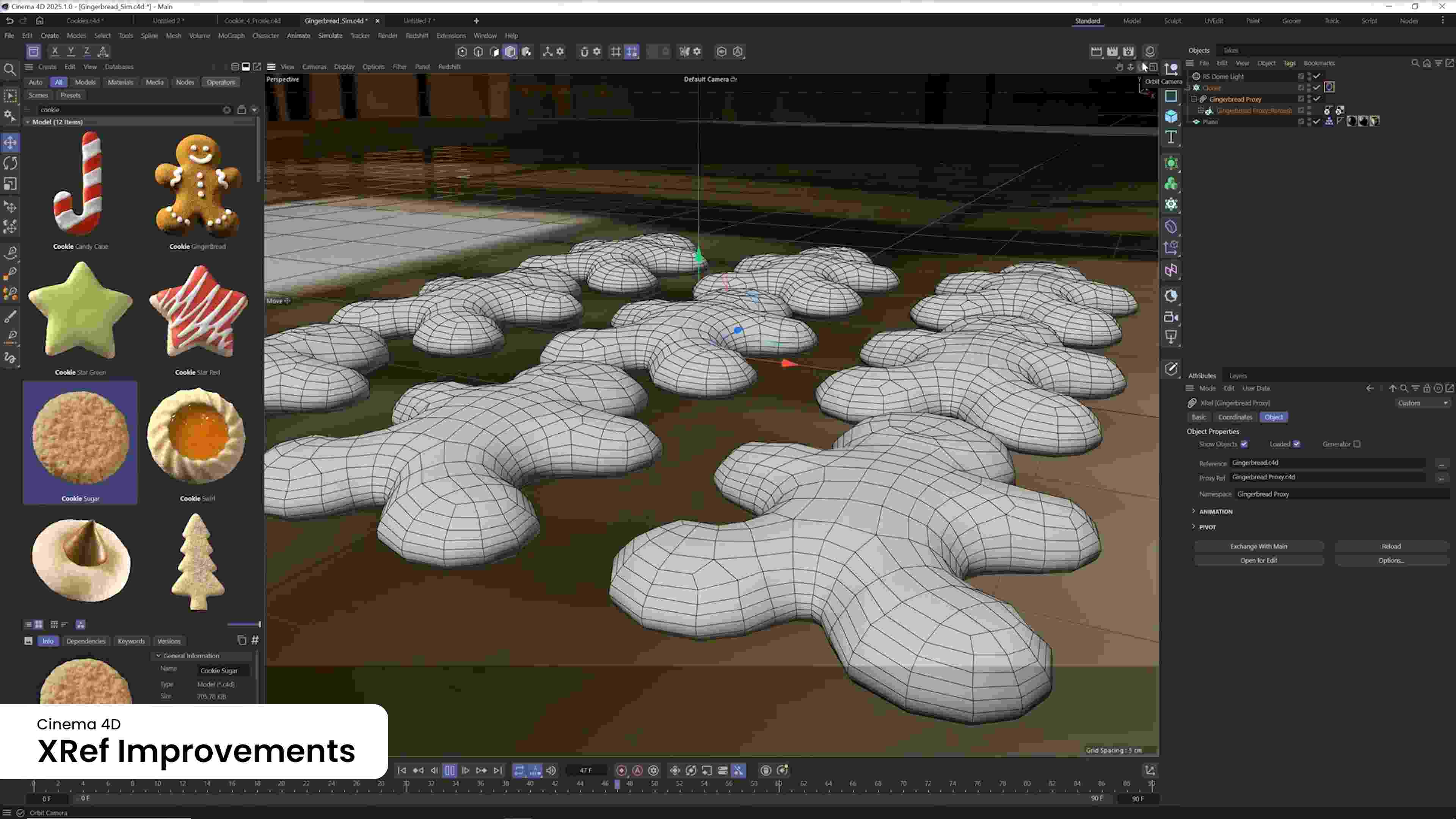This screenshot has width=1456, height=819.
Task: Click the Exchange With Main button
Action: click(1258, 546)
